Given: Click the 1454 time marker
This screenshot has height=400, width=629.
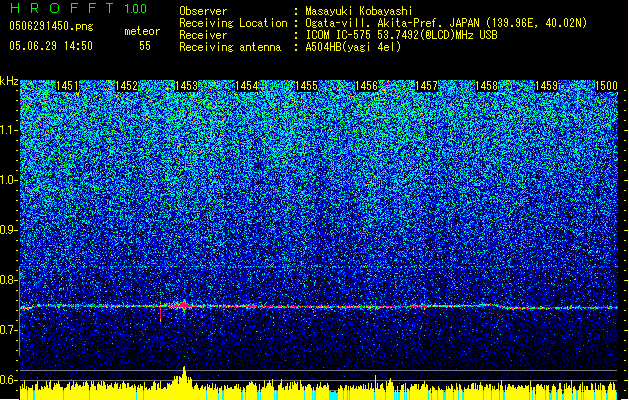Looking at the screenshot, I should 246,86.
